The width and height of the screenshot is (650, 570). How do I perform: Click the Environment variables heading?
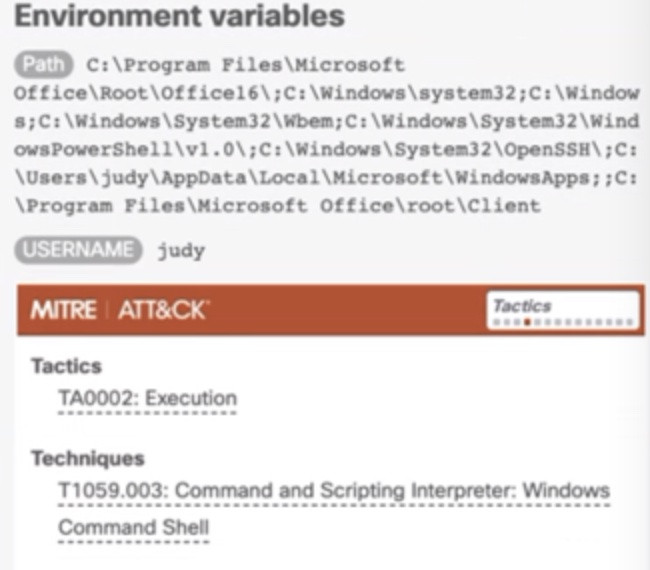point(179,16)
